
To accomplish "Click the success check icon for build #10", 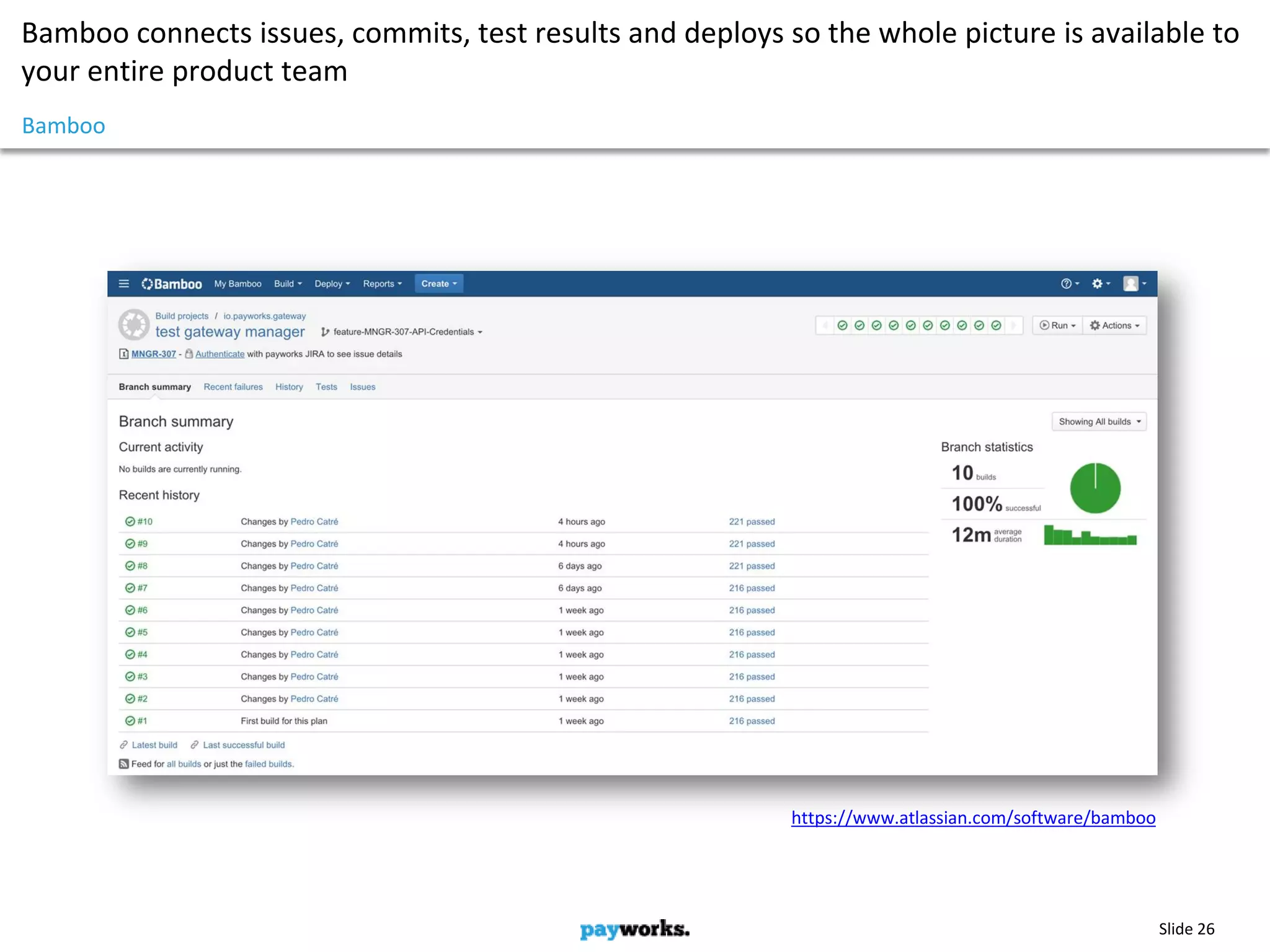I will (x=130, y=522).
